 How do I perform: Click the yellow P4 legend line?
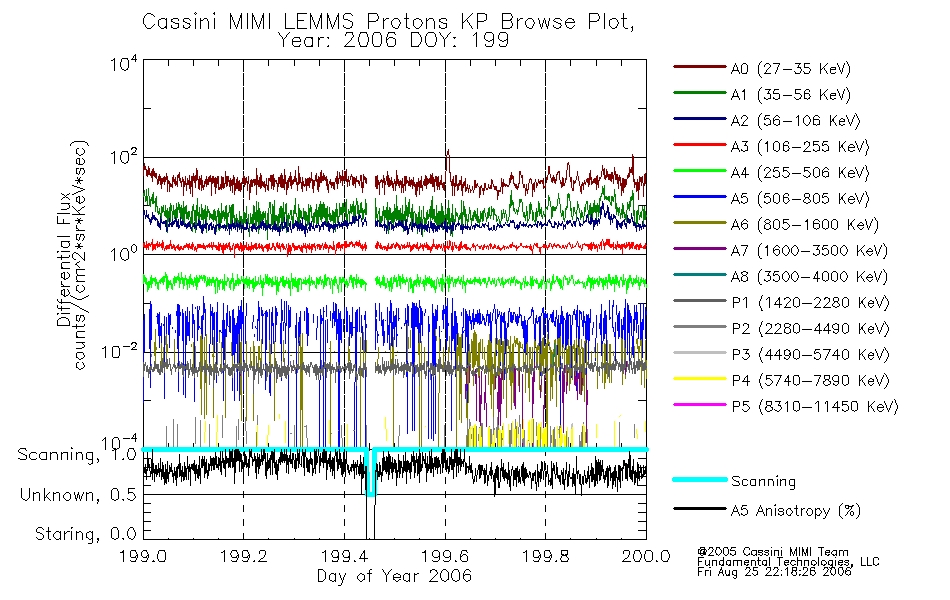[699, 379]
